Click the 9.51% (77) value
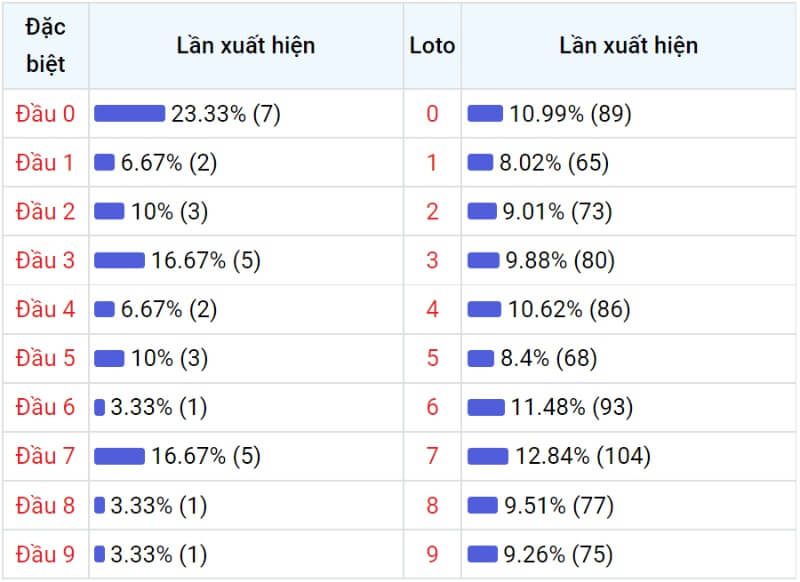 [x=559, y=505]
